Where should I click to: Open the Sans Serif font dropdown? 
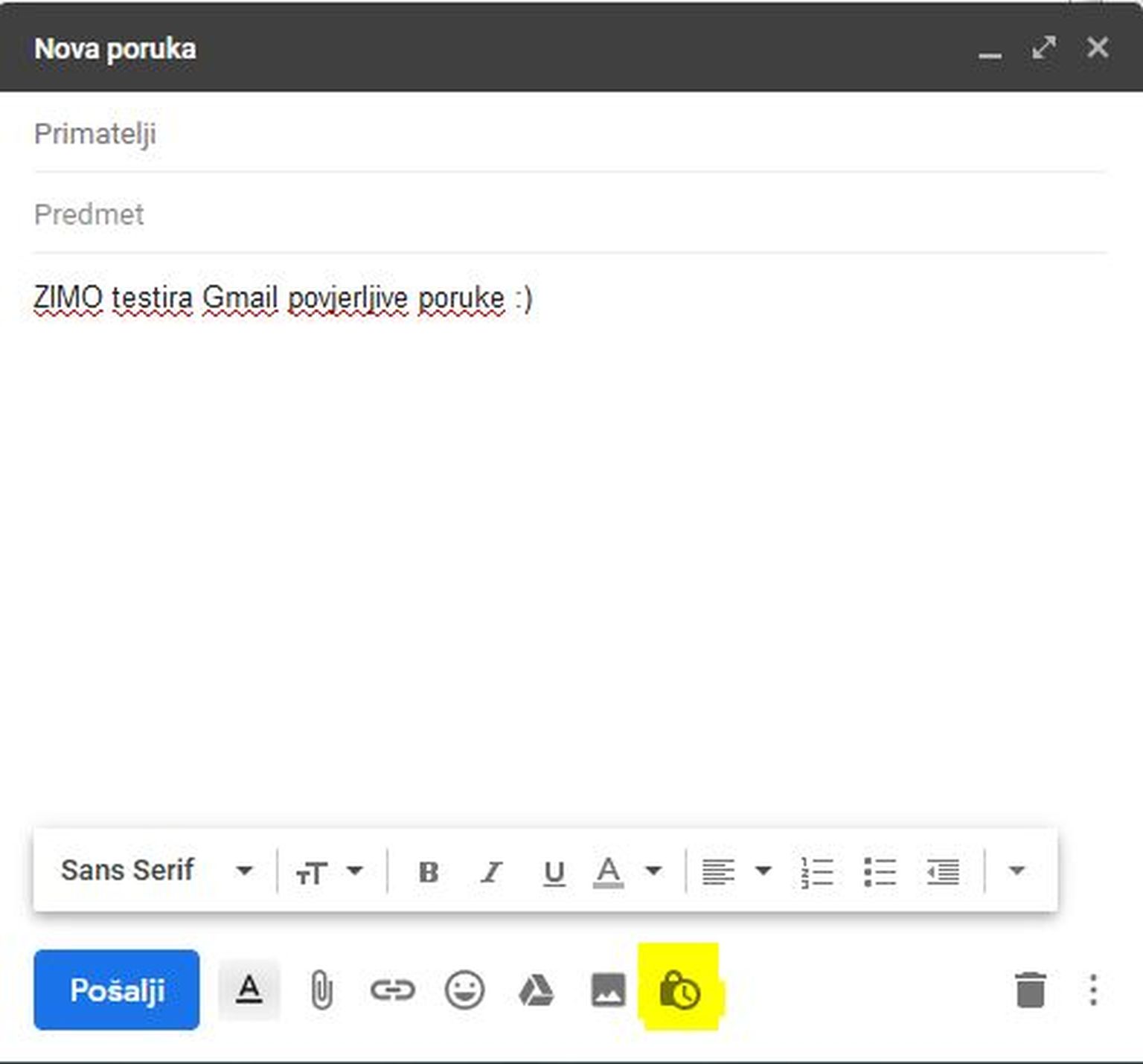[157, 870]
